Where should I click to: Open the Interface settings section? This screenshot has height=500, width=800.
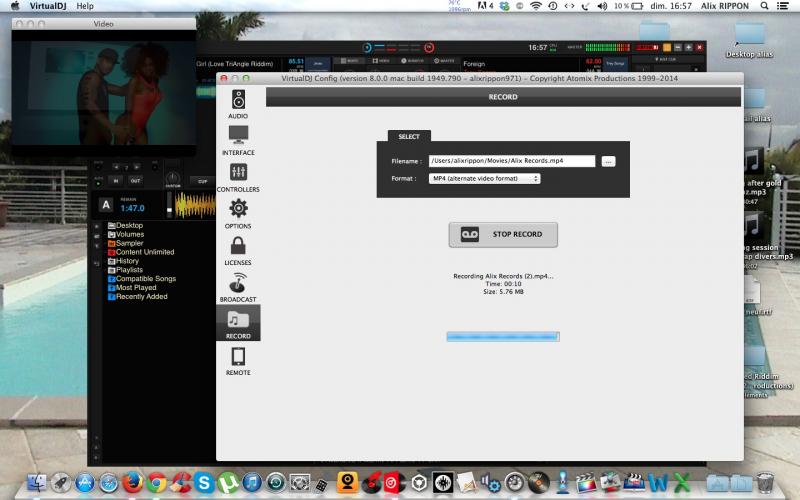click(x=238, y=140)
